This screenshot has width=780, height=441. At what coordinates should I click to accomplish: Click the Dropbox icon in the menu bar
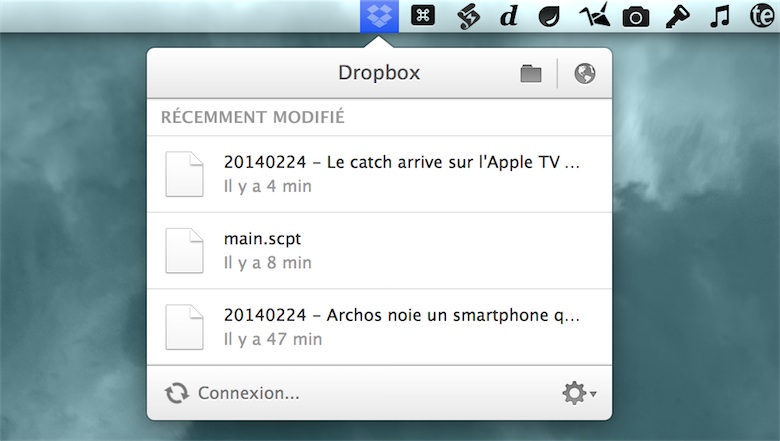(379, 16)
